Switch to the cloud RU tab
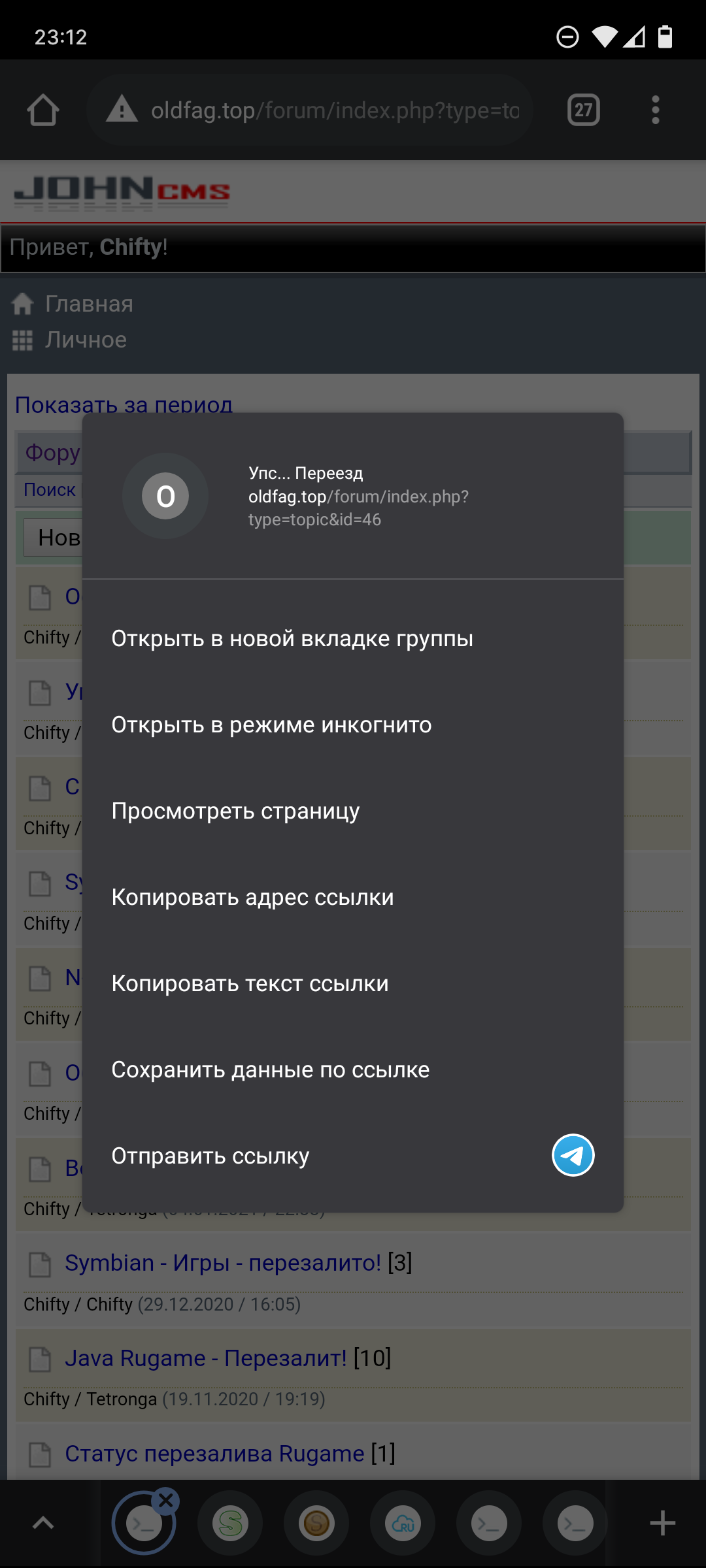This screenshot has width=706, height=1568. [403, 1524]
